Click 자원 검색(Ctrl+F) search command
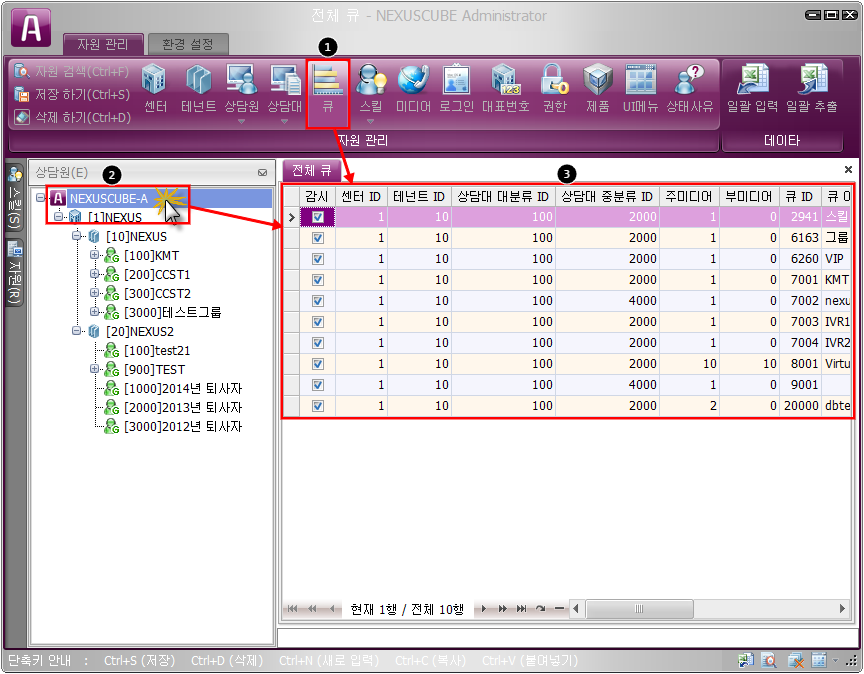This screenshot has width=864, height=674. 72,71
